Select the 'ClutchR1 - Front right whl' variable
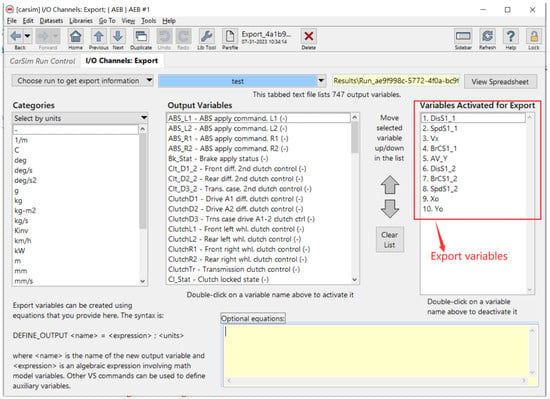The height and width of the screenshot is (399, 550). click(x=239, y=249)
